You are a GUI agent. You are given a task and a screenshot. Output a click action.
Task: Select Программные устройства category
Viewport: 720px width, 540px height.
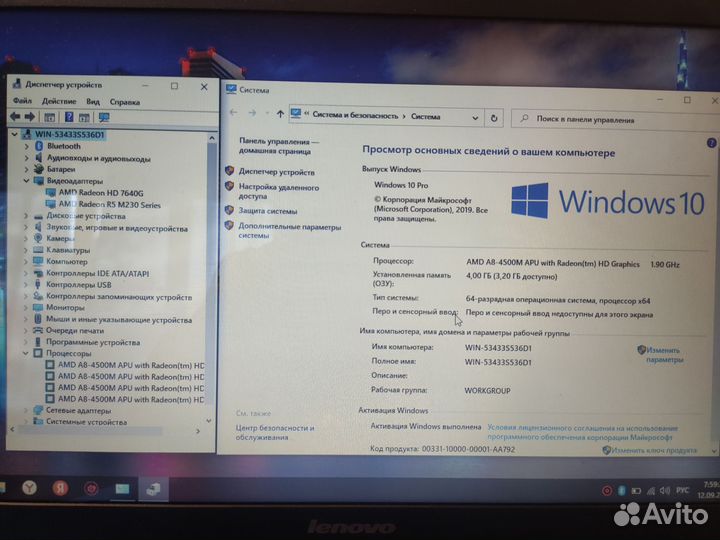tap(93, 342)
